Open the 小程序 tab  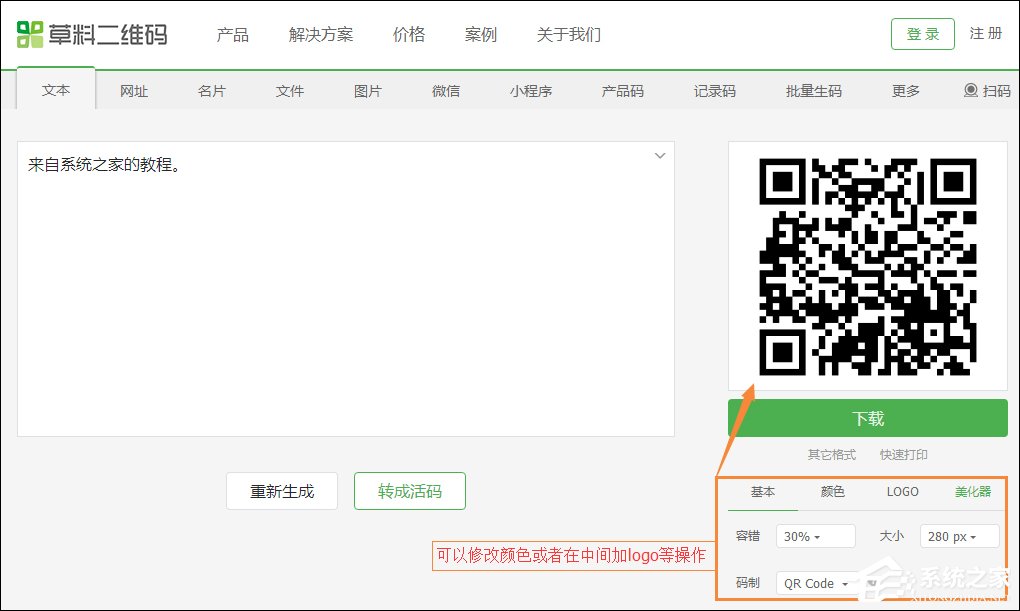(x=531, y=90)
